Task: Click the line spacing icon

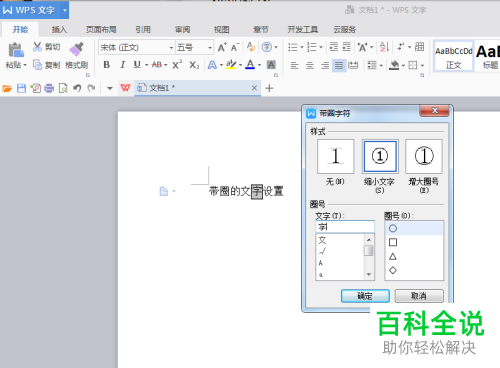Action: [x=371, y=65]
